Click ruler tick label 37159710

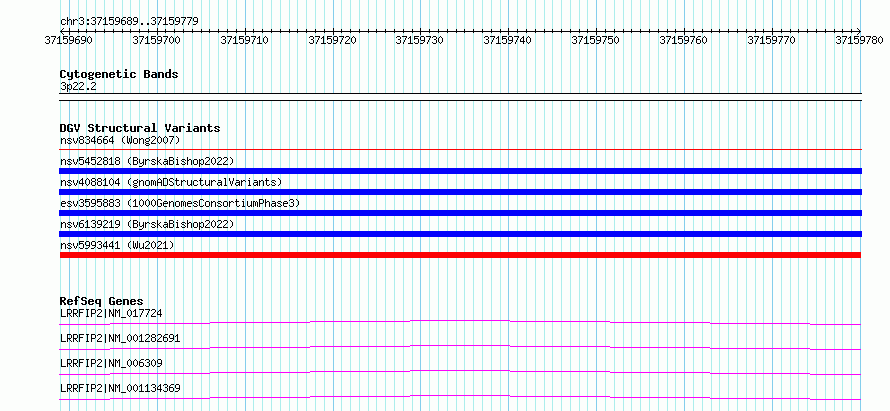coord(245,40)
